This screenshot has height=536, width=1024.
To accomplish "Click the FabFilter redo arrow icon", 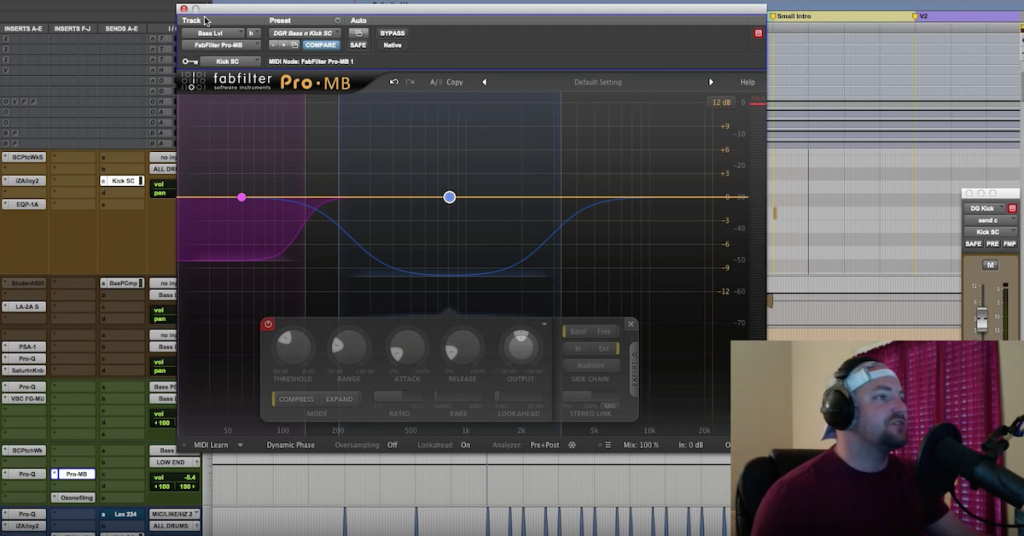I will (410, 82).
